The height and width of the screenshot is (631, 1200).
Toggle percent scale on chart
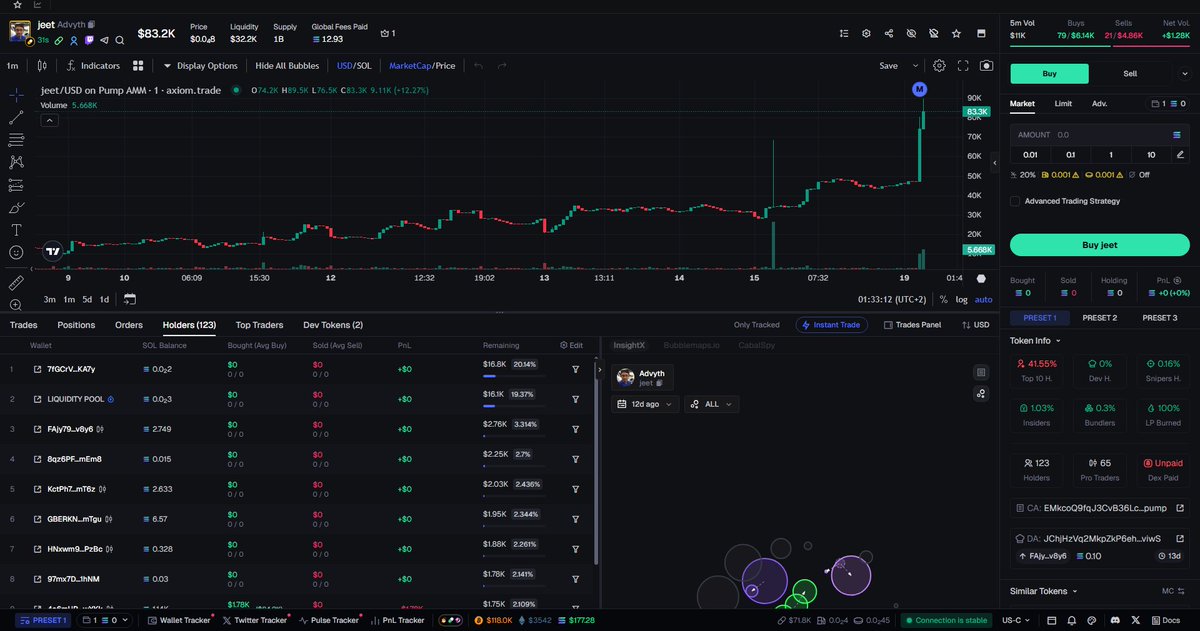point(943,299)
